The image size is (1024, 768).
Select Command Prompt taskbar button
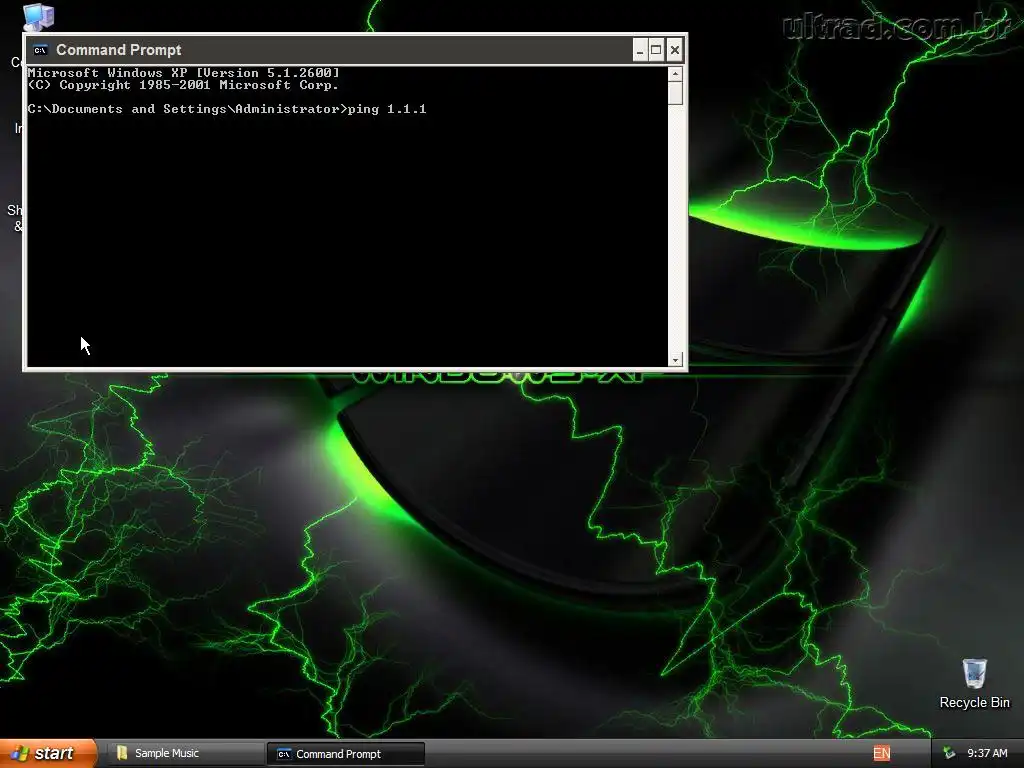pyautogui.click(x=346, y=754)
